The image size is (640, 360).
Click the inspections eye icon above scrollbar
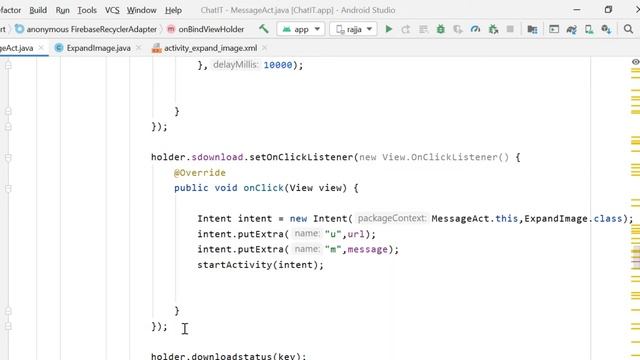click(x=635, y=62)
